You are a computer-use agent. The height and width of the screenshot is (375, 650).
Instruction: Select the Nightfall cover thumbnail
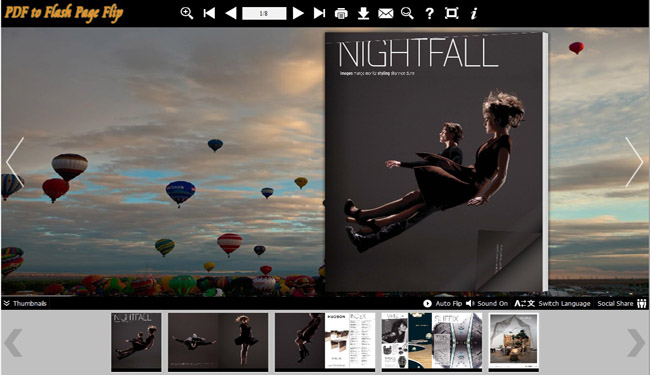[x=136, y=342]
